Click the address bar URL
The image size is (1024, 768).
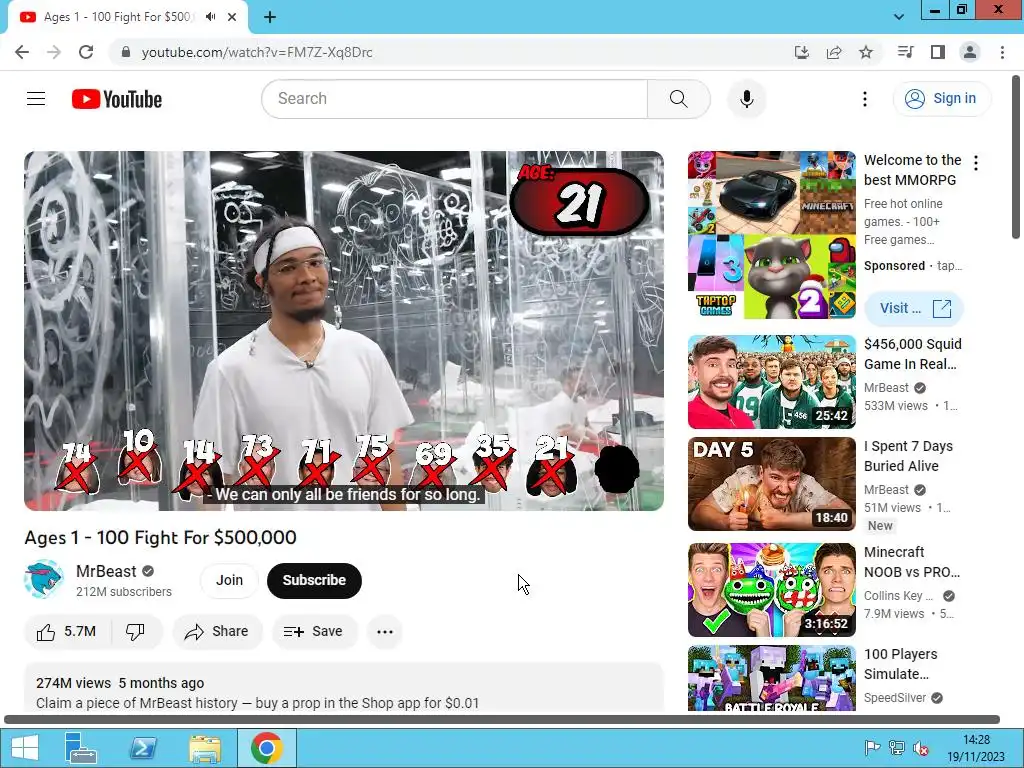click(257, 52)
